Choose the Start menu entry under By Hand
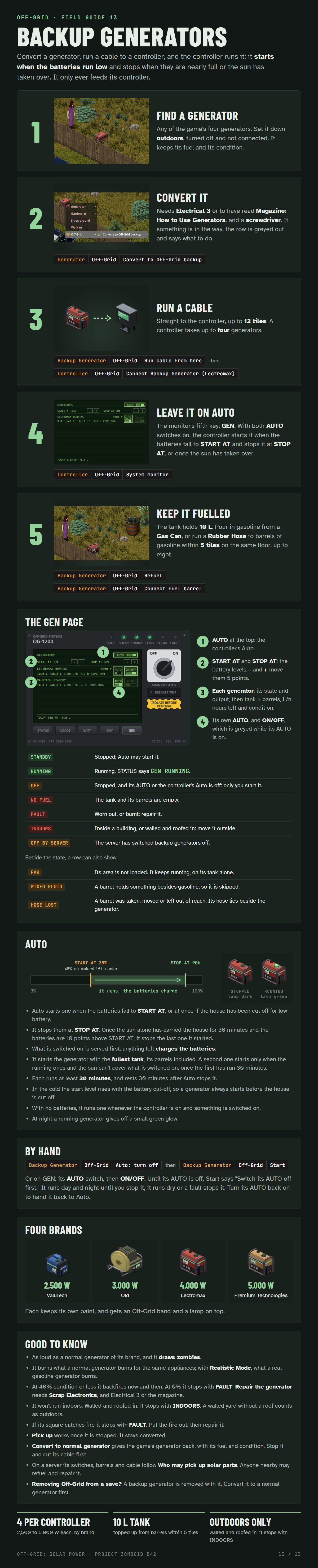 tap(277, 1165)
